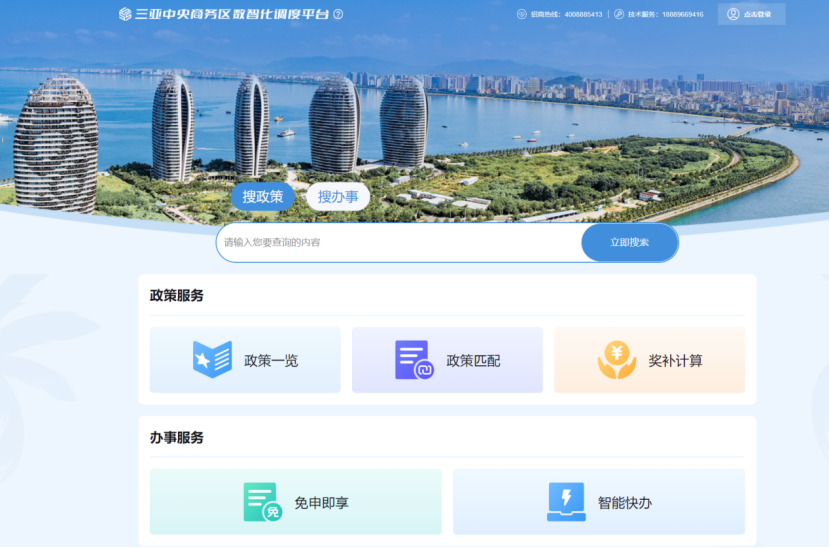Click the 奖补计算 yuan coin icon
Viewport: 829px width, 548px height.
coord(616,360)
